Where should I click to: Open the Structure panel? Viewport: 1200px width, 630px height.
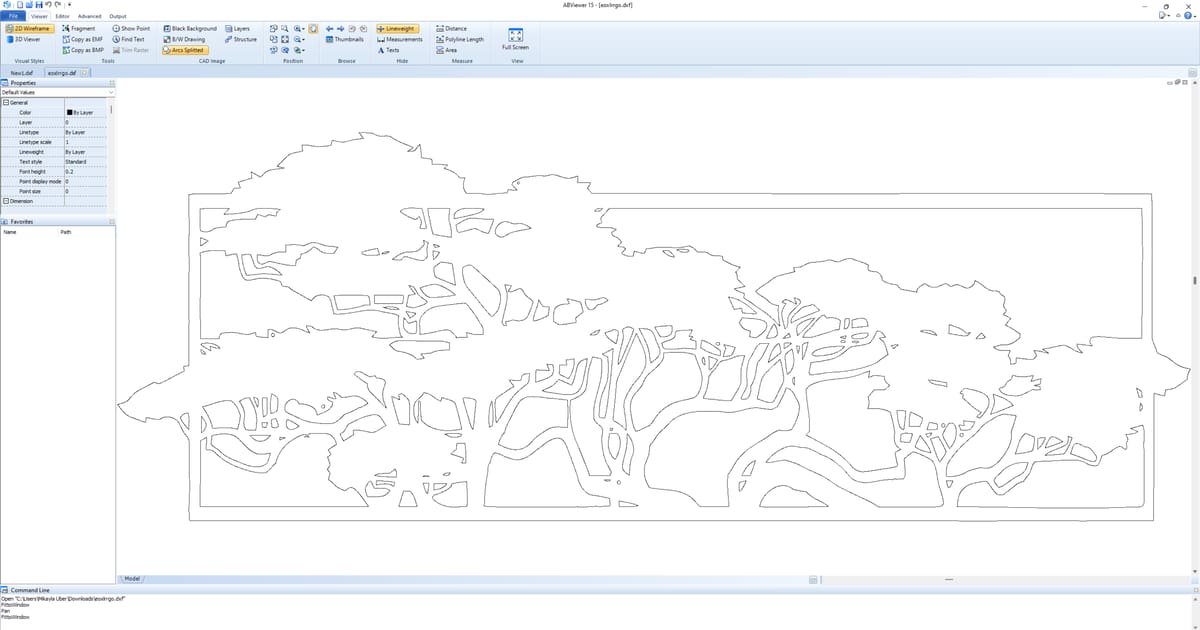click(x=241, y=39)
